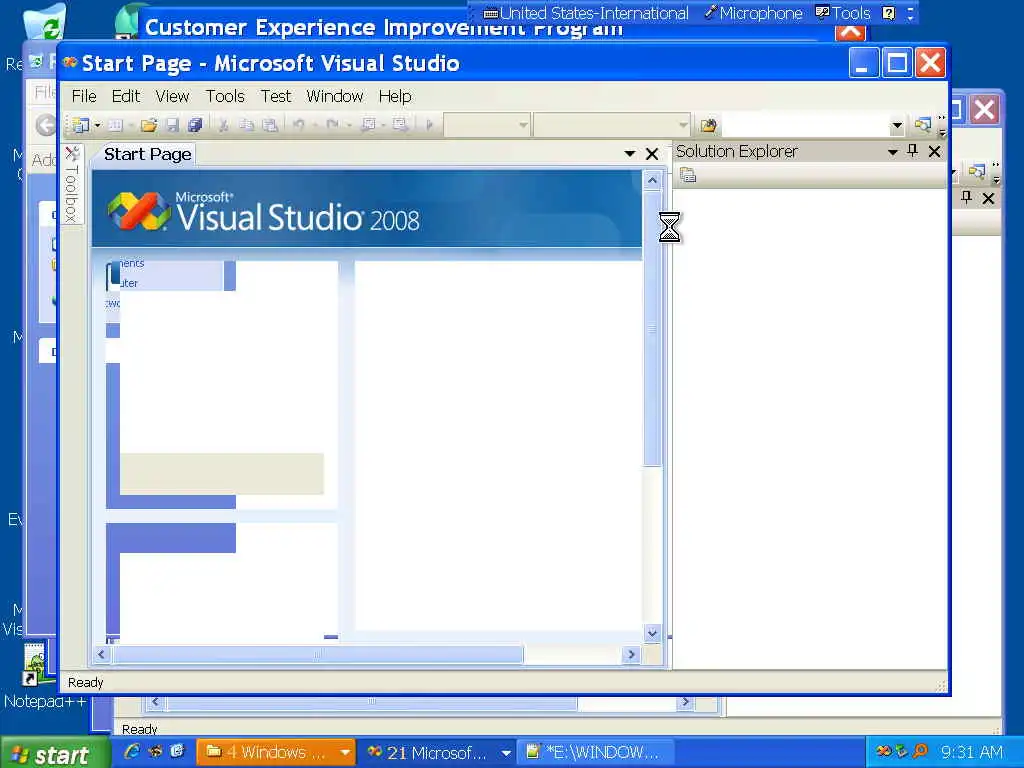This screenshot has height=768, width=1024.
Task: Toggle pin on the background window's panel
Action: [967, 197]
